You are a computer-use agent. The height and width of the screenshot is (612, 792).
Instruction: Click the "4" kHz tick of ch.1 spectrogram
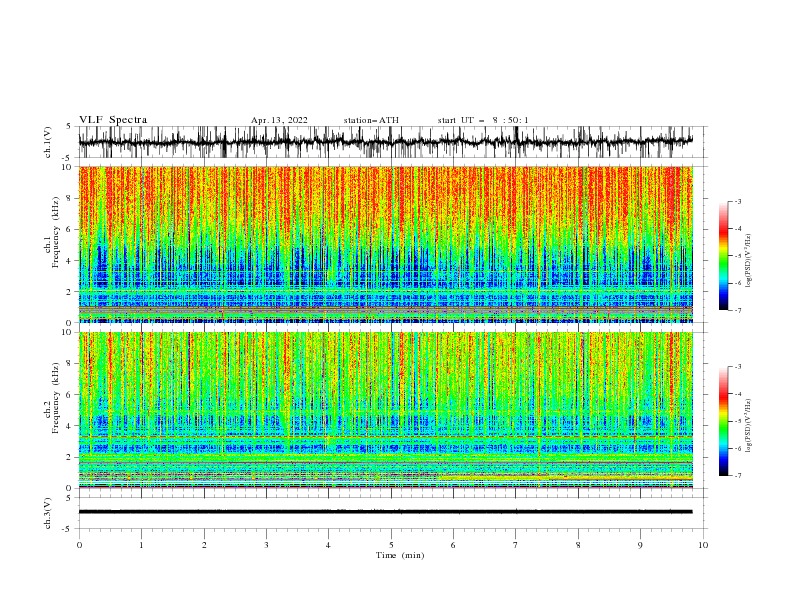[x=70, y=261]
